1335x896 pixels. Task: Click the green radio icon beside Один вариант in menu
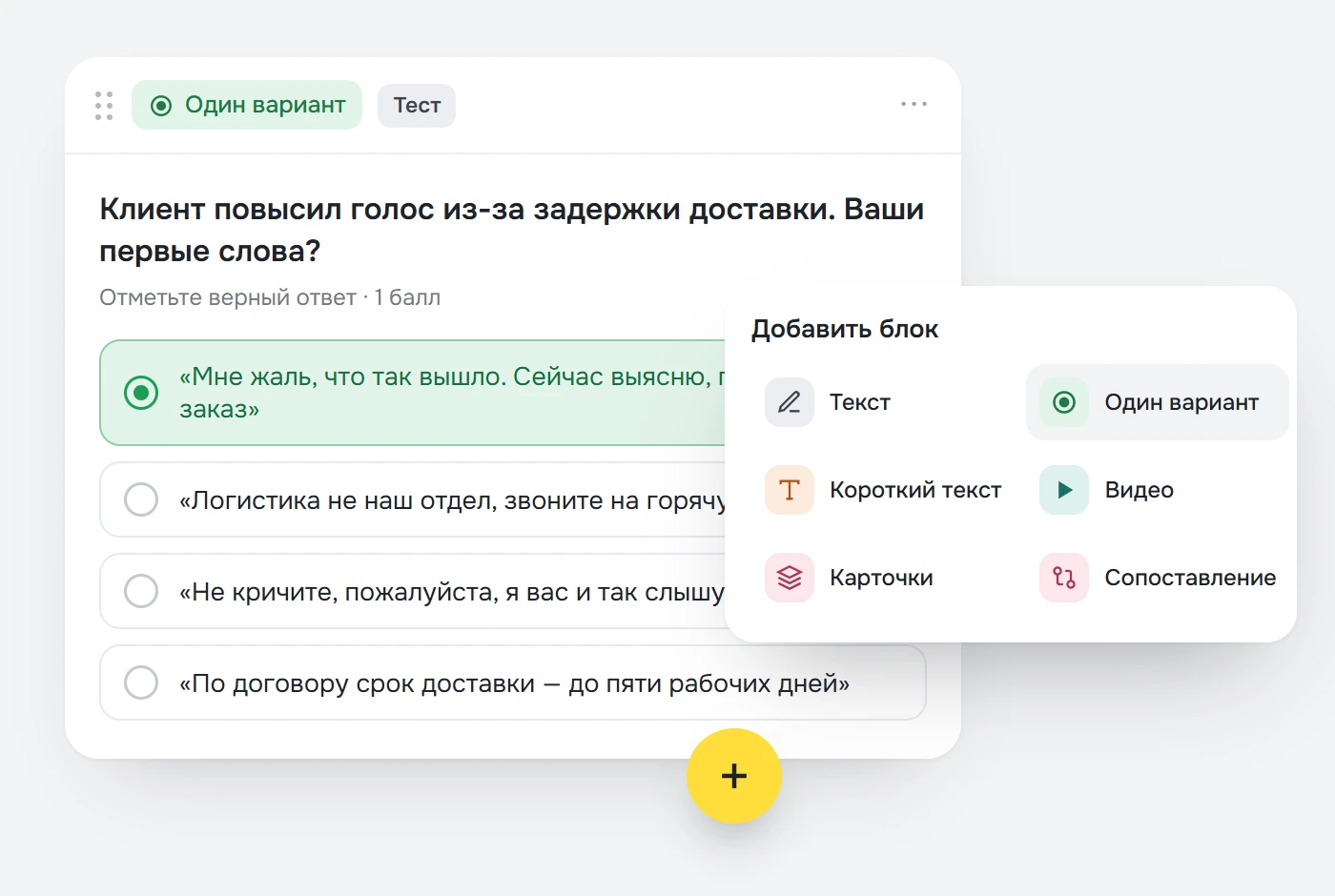coord(1064,402)
